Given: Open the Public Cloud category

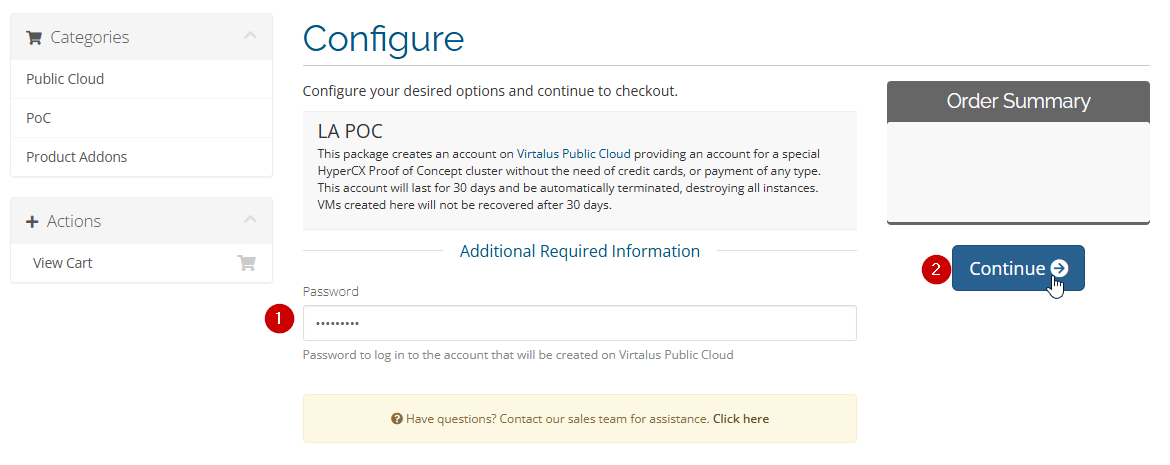Looking at the screenshot, I should tap(65, 79).
